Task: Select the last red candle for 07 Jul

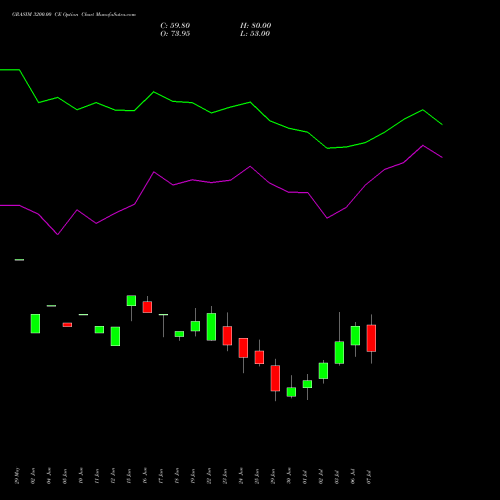Action: point(371,338)
